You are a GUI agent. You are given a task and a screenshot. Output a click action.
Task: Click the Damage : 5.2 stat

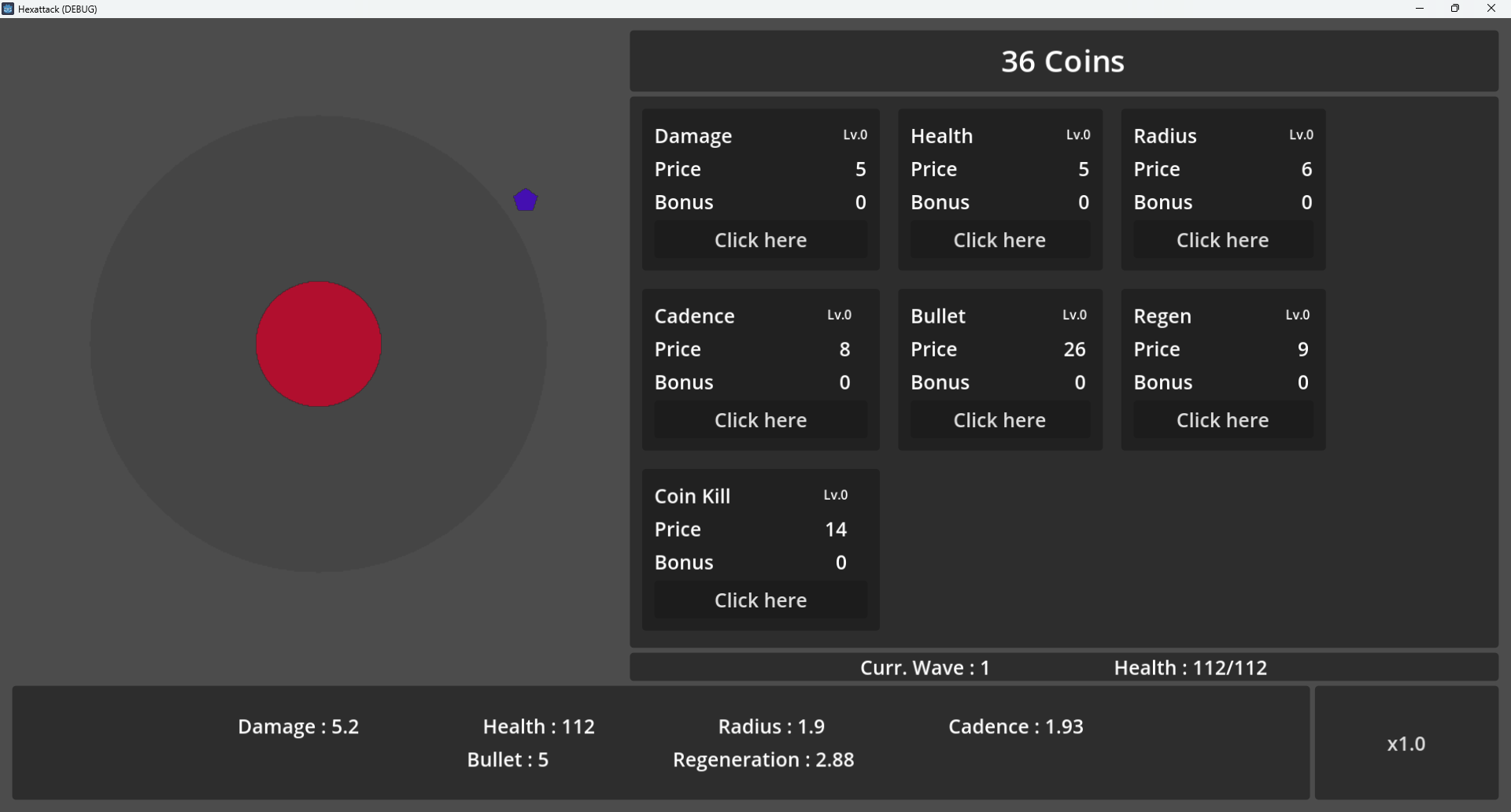coord(298,726)
